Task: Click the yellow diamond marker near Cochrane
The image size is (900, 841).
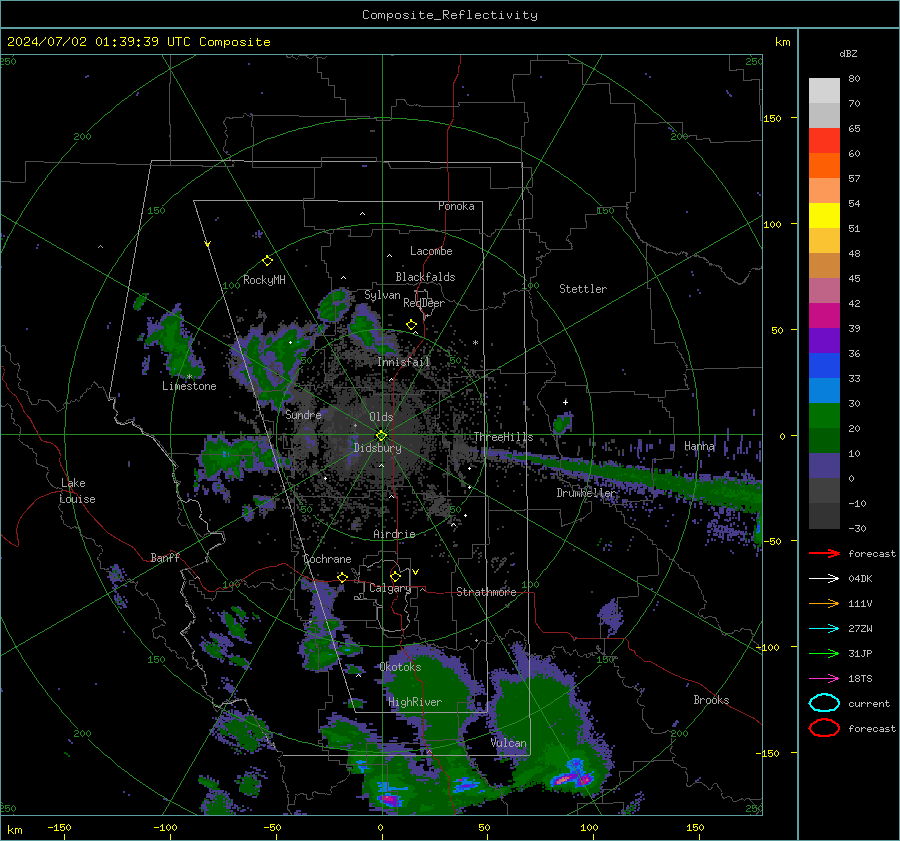Action: [x=343, y=577]
